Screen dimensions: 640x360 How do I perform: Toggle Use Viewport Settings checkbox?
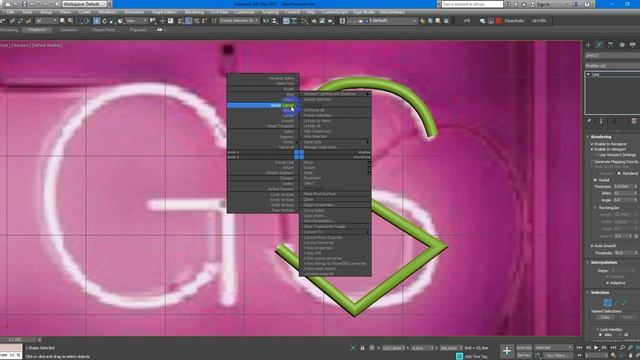[x=596, y=155]
